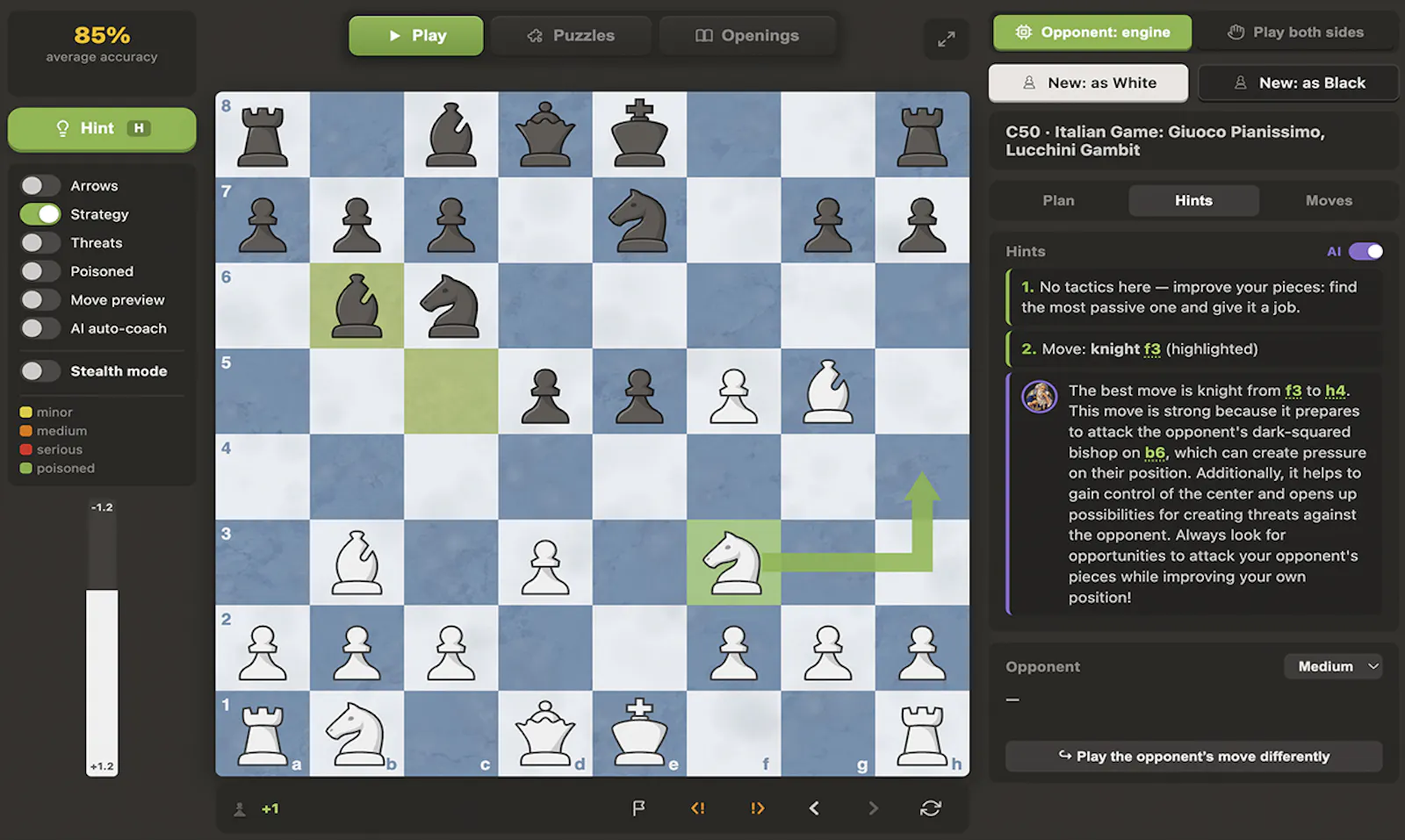The width and height of the screenshot is (1405, 840).
Task: Open the opponent difficulty Medium dropdown
Action: click(x=1333, y=666)
